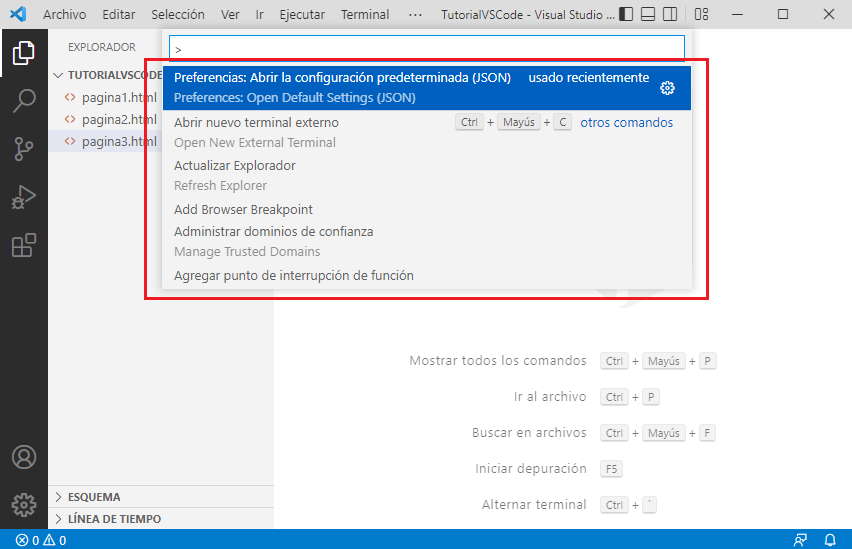Toggle the bottom panel layout icon

coord(648,14)
